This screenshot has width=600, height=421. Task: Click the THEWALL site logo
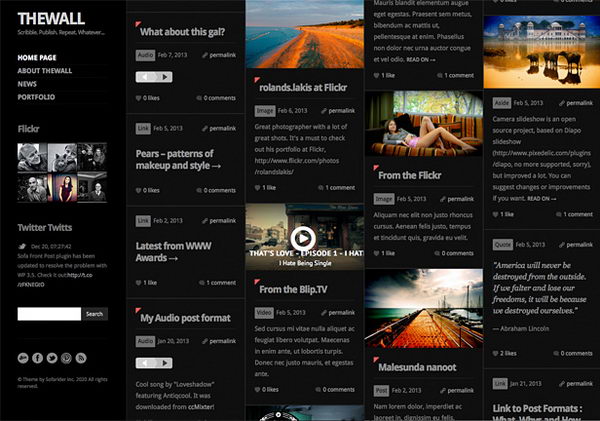(51, 19)
